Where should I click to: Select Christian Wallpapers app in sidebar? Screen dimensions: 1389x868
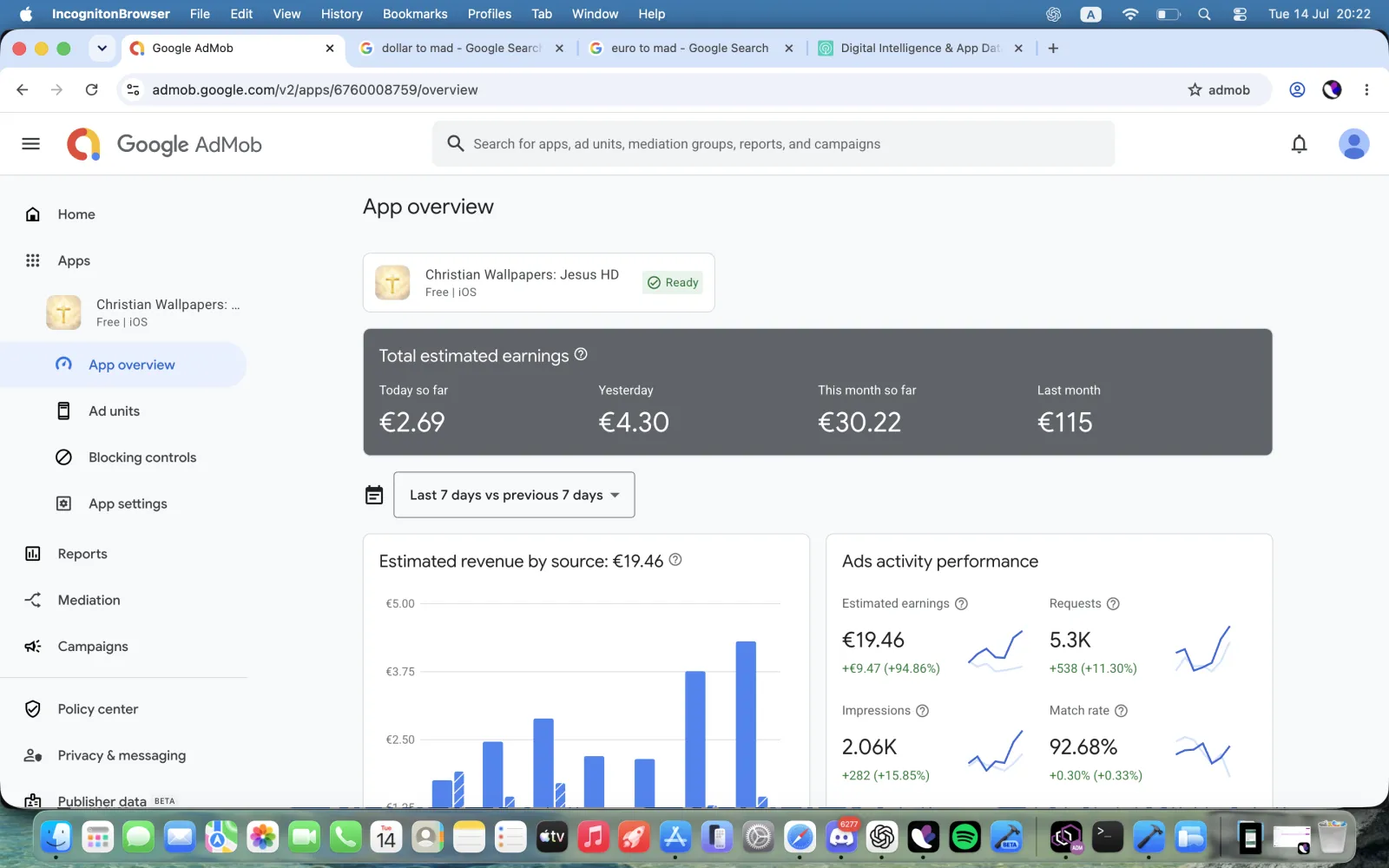(x=143, y=312)
